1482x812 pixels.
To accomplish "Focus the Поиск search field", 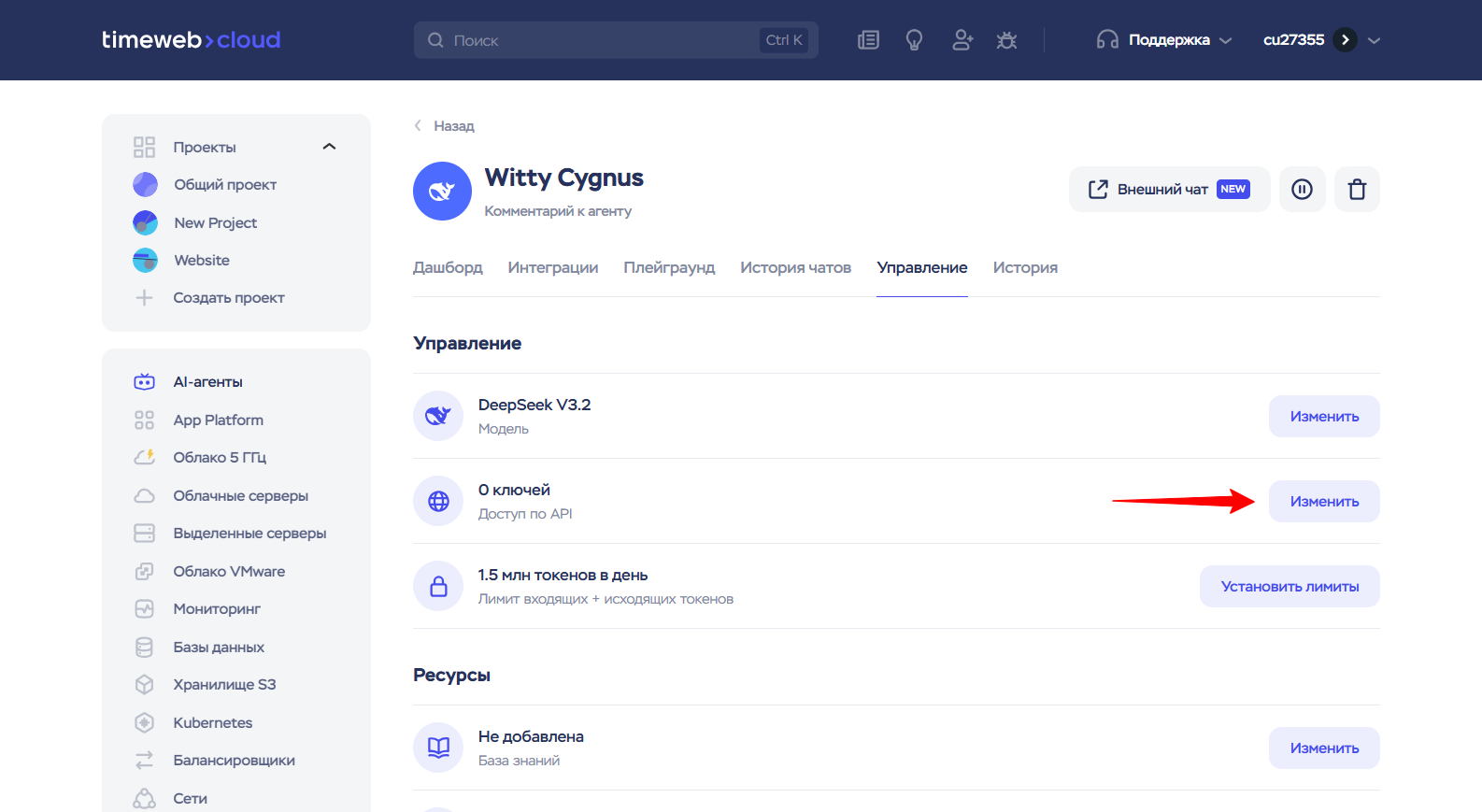I will 616,40.
